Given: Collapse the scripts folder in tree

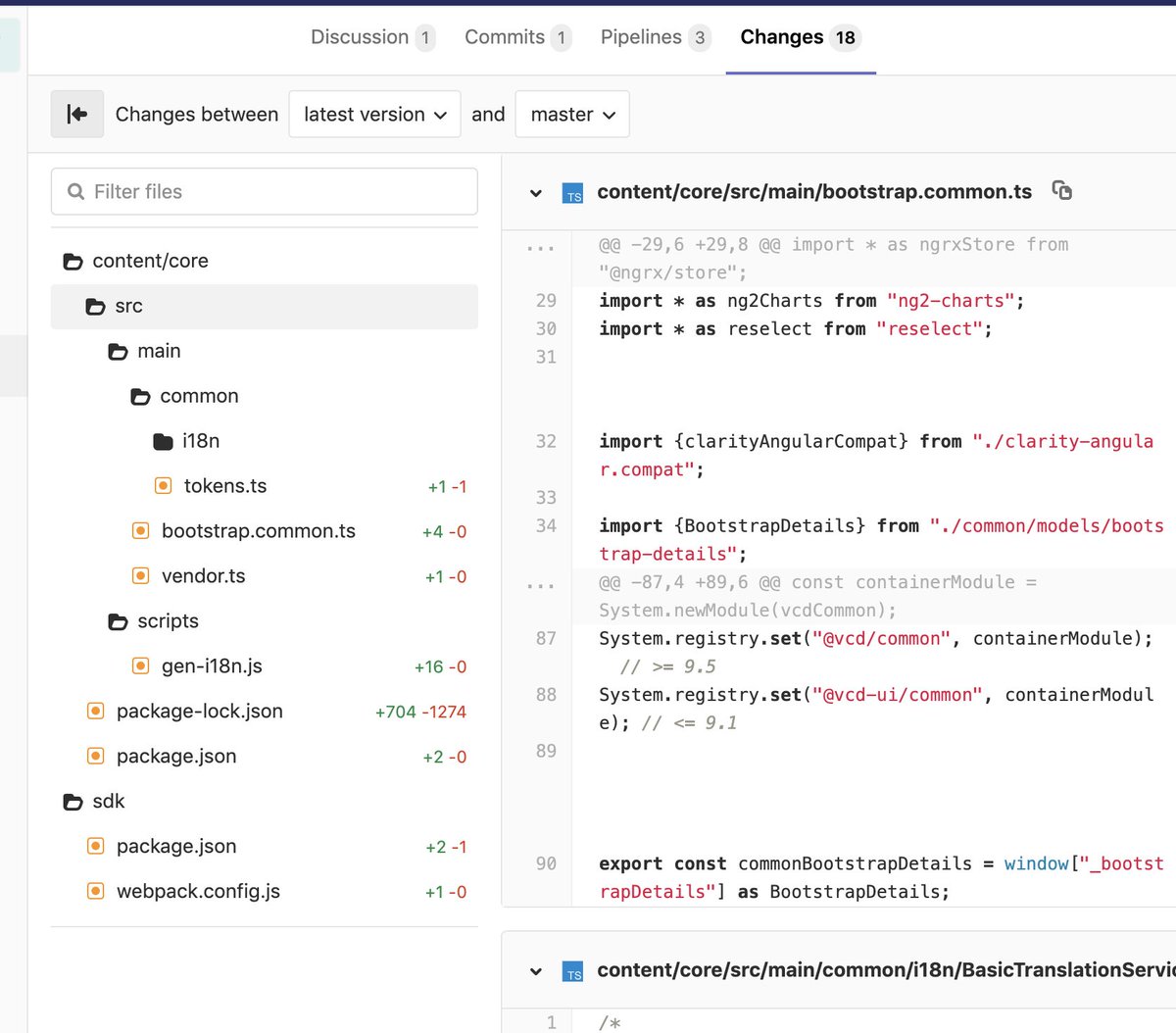Looking at the screenshot, I should (x=265, y=621).
